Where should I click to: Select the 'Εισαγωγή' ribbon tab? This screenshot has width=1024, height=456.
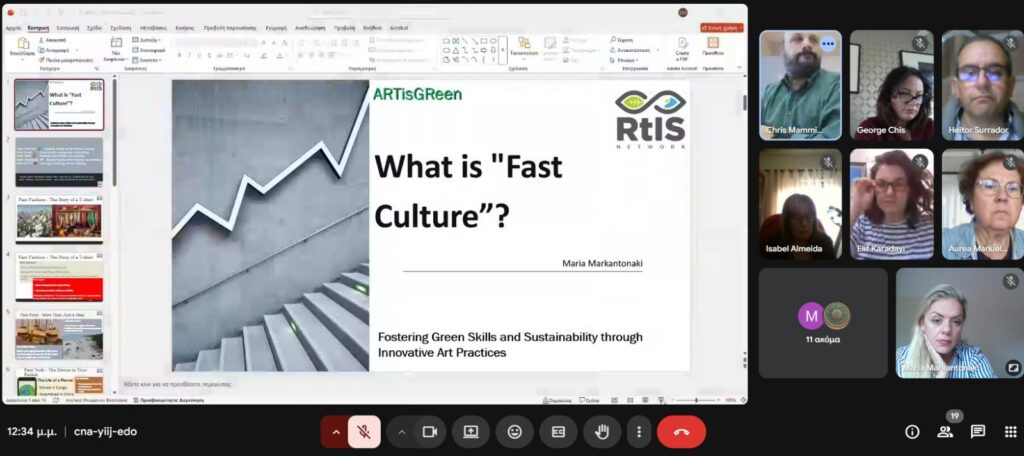tap(69, 28)
